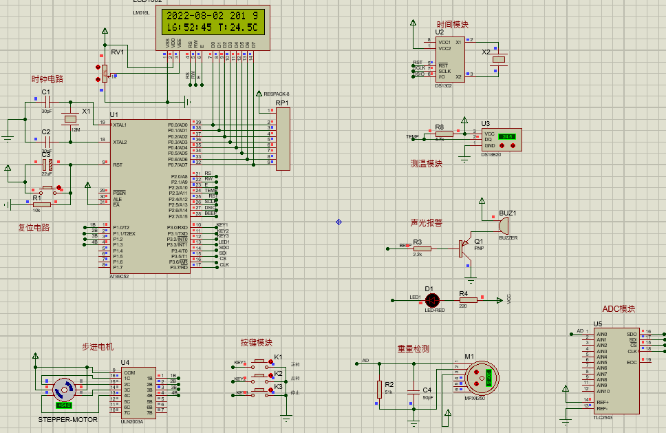
Task: Select resistor R8
Action: tap(444, 134)
